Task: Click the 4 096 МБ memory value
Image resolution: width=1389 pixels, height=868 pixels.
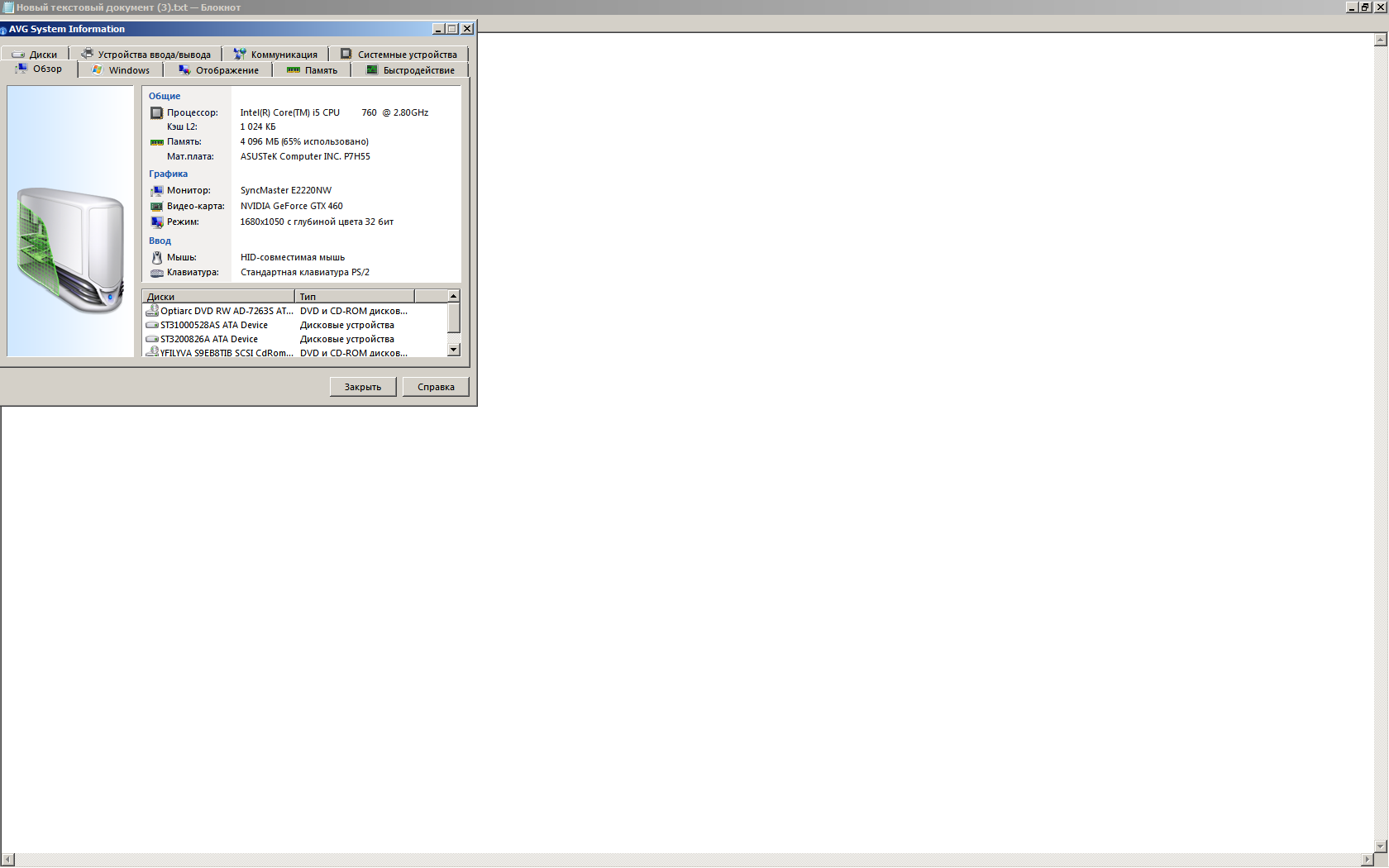Action: click(x=304, y=141)
